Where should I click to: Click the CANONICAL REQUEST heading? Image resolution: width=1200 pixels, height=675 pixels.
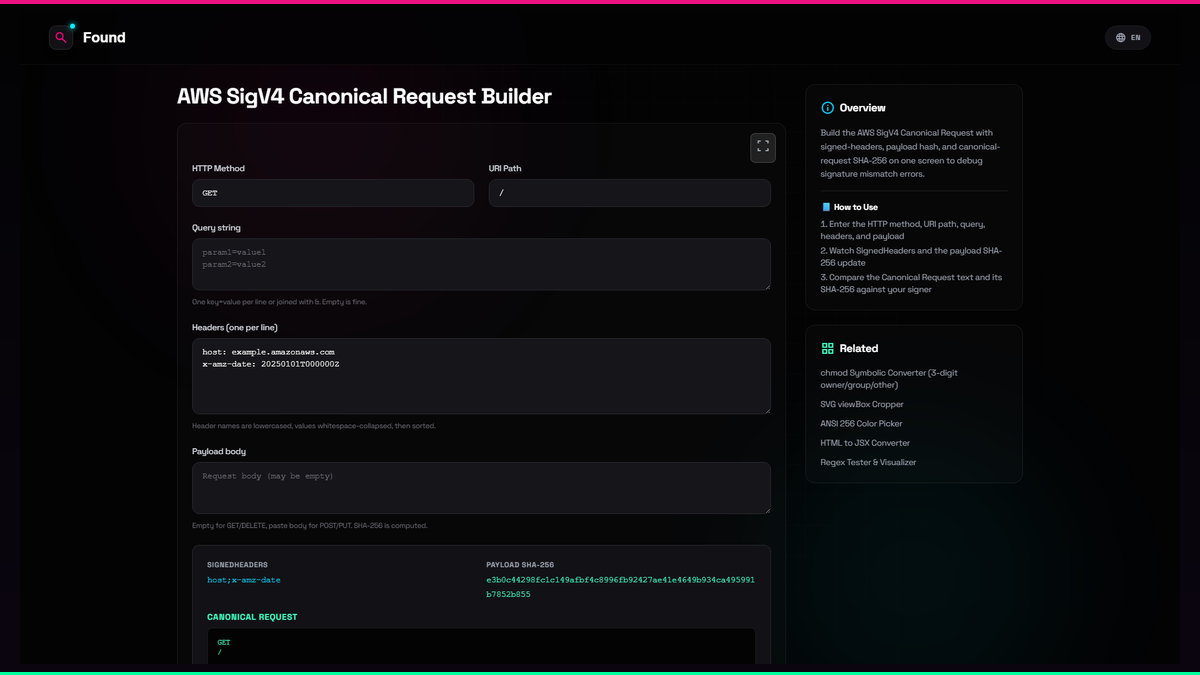pyautogui.click(x=252, y=617)
